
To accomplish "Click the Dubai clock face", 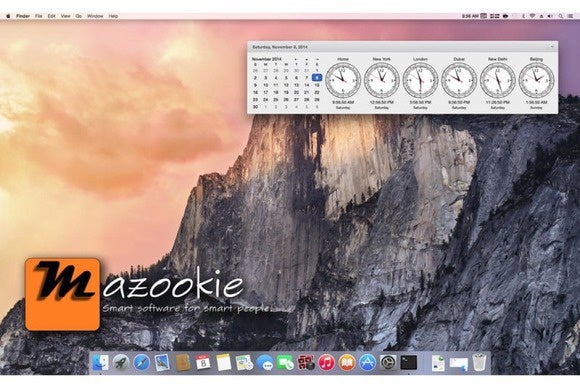I will (459, 80).
